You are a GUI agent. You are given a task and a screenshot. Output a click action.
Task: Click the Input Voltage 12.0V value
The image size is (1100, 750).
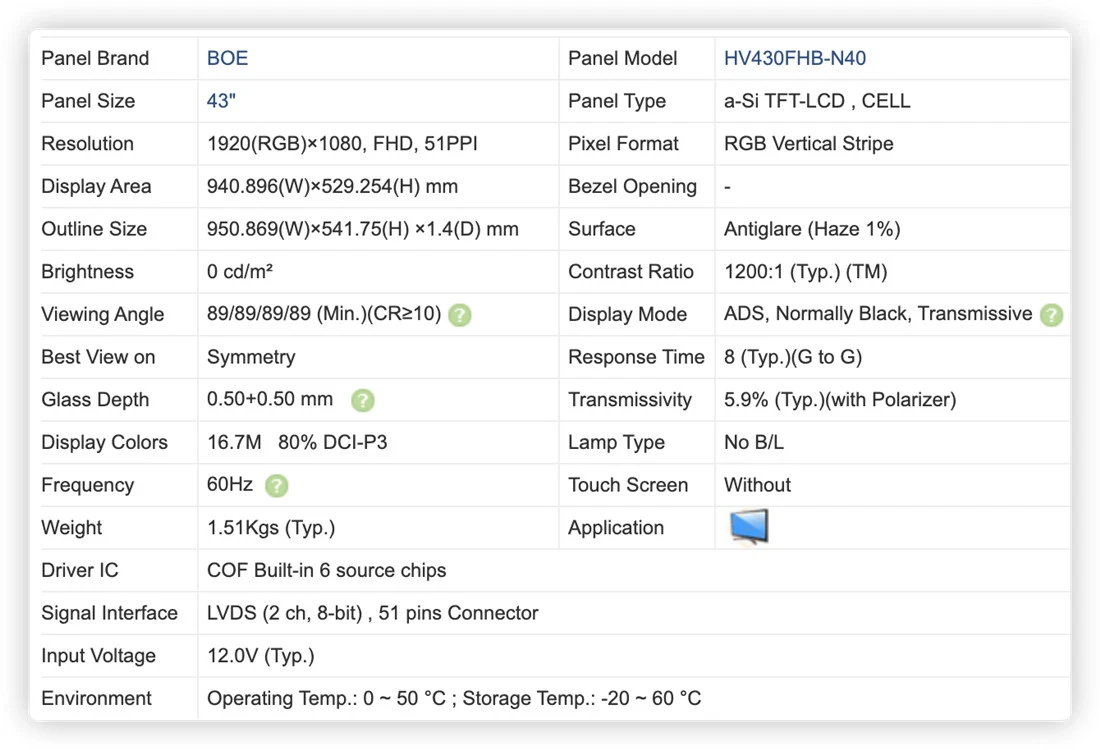pos(260,656)
